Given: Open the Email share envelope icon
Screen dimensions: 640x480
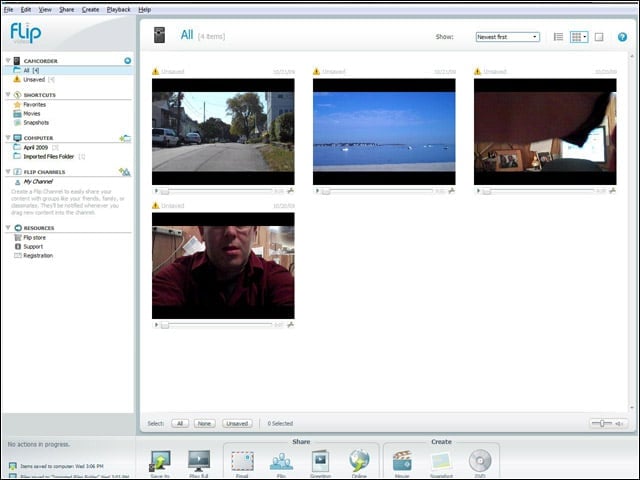Looking at the screenshot, I should tap(242, 461).
